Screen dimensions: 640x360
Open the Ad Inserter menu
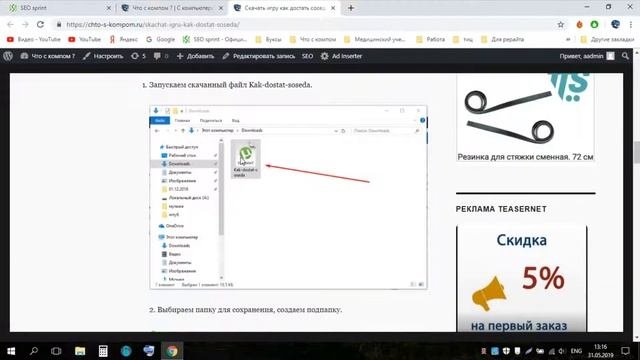(x=341, y=56)
